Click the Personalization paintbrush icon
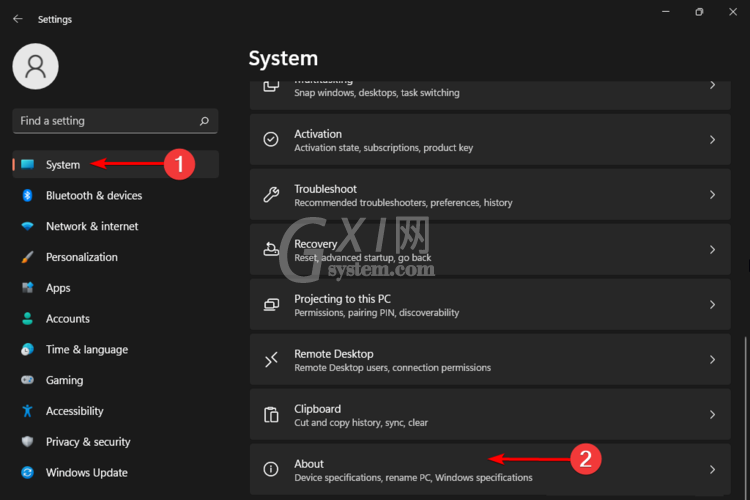 pos(27,257)
